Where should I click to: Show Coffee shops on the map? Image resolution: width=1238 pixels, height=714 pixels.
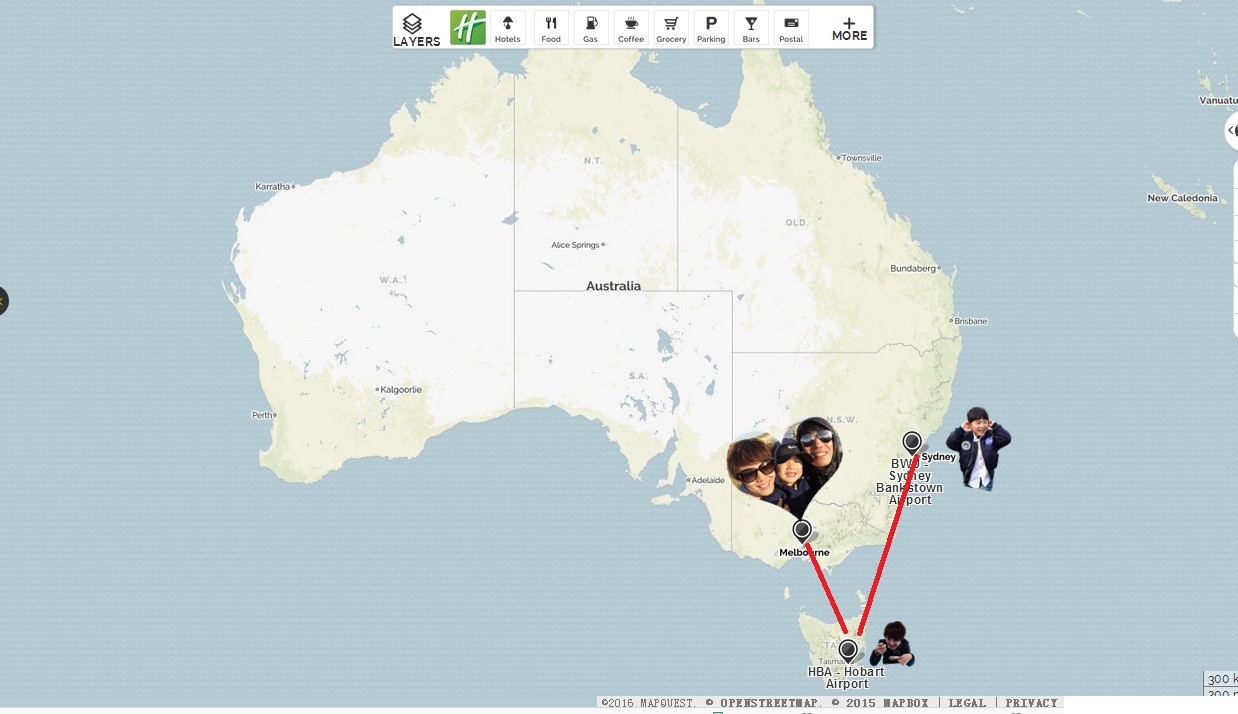point(631,28)
